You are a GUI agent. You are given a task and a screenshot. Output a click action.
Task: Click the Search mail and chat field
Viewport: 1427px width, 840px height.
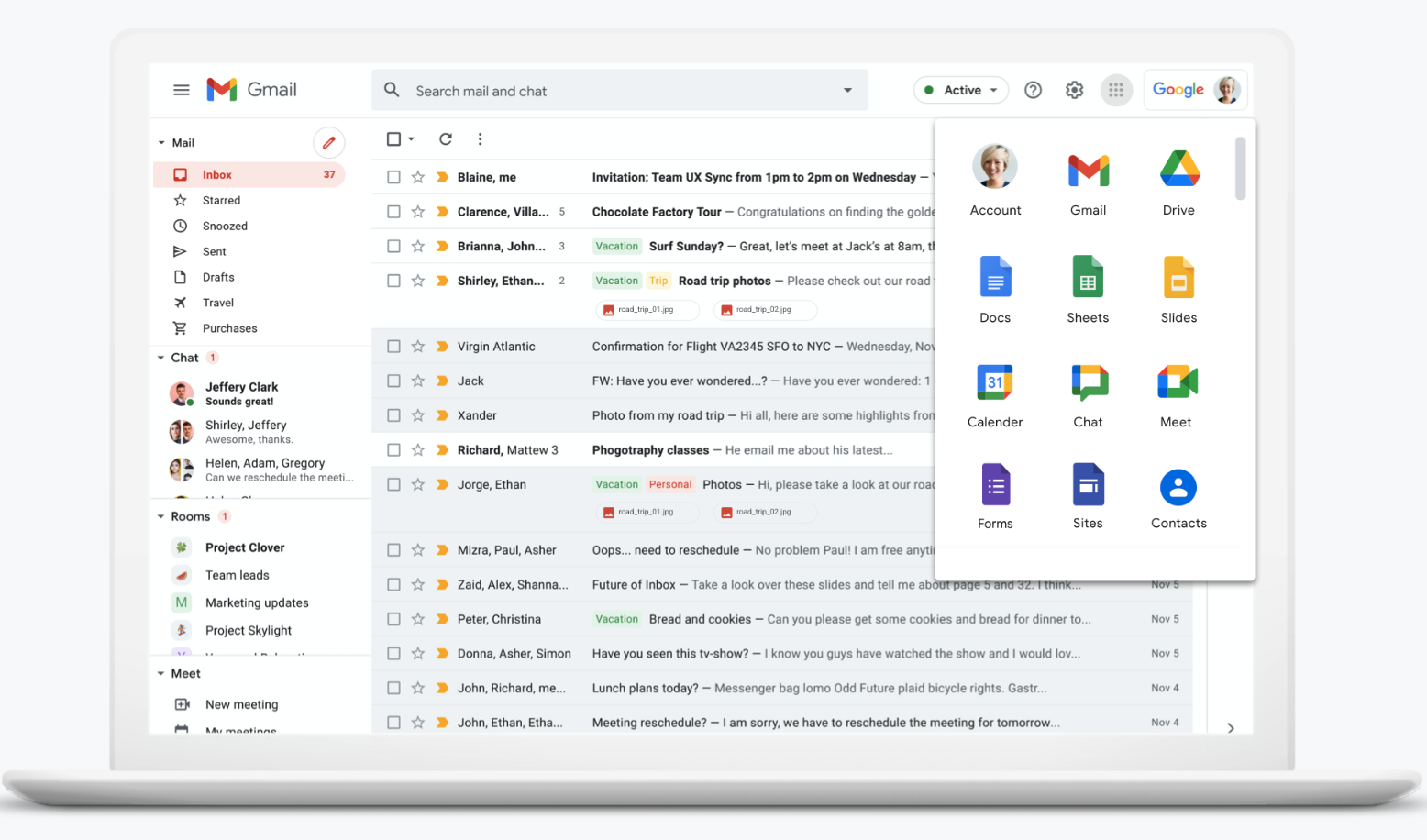pyautogui.click(x=619, y=91)
